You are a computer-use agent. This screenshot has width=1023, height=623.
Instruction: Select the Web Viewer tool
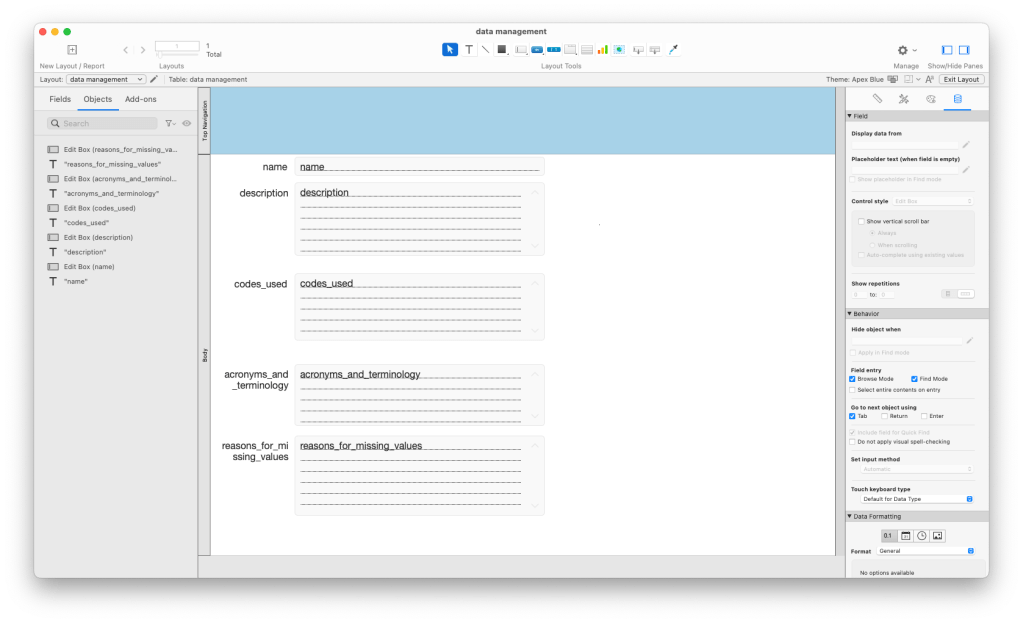[619, 49]
